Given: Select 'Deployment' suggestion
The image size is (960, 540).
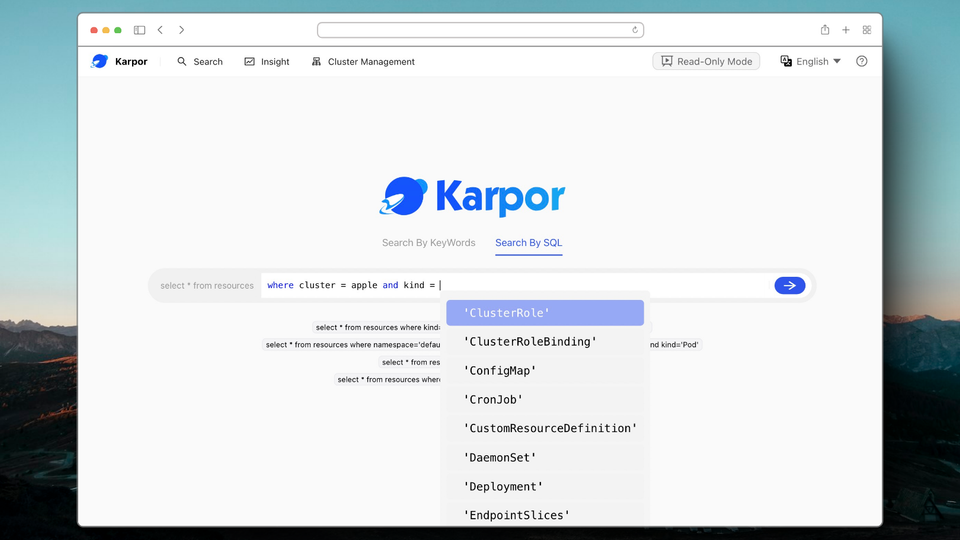Looking at the screenshot, I should click(545, 486).
